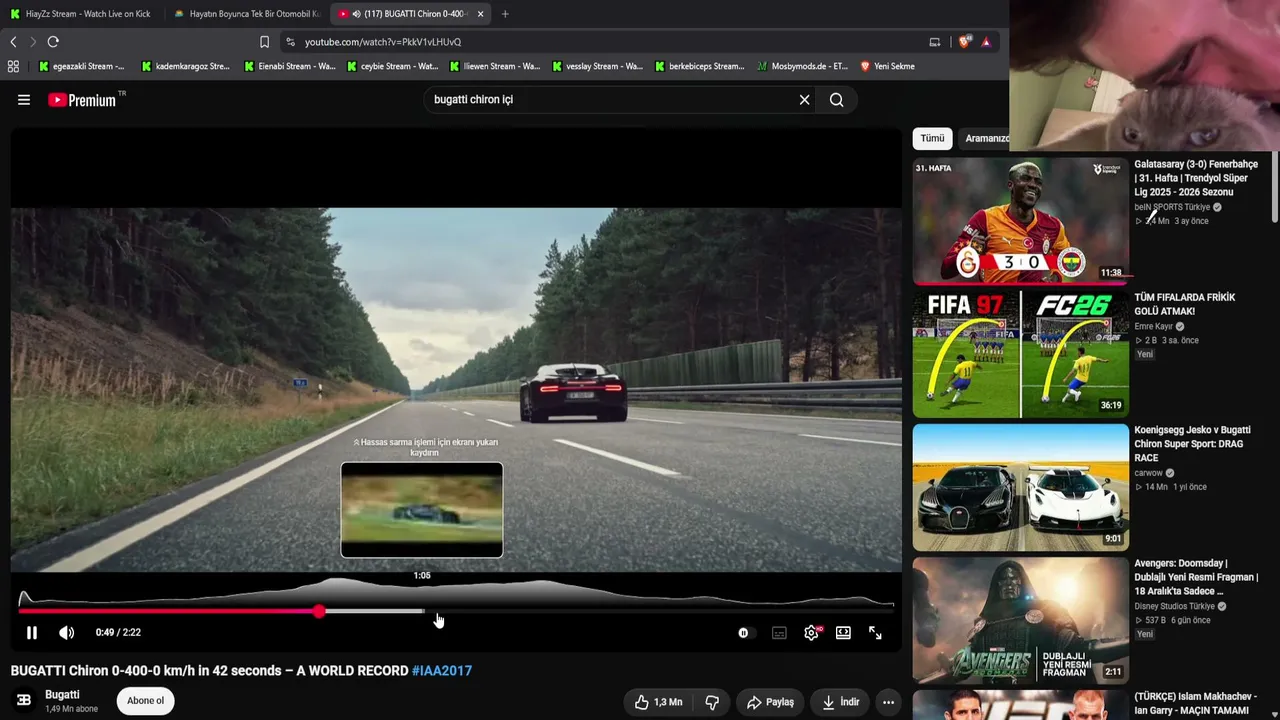Viewport: 1280px width, 720px height.
Task: Click the recommendations sidebar scrollbar
Action: (x=1274, y=188)
